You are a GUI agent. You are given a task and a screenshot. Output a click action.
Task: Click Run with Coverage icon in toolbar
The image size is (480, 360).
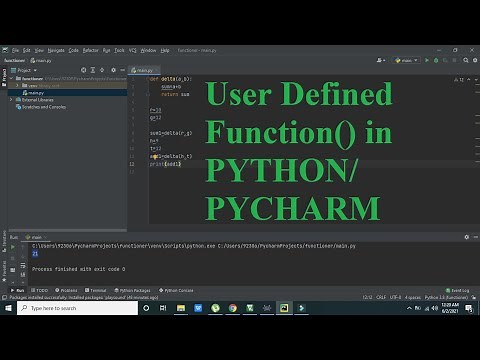click(x=445, y=60)
